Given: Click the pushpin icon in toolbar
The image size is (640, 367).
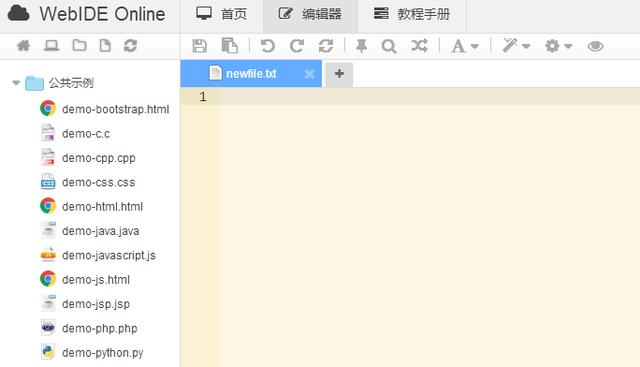Looking at the screenshot, I should tap(361, 46).
